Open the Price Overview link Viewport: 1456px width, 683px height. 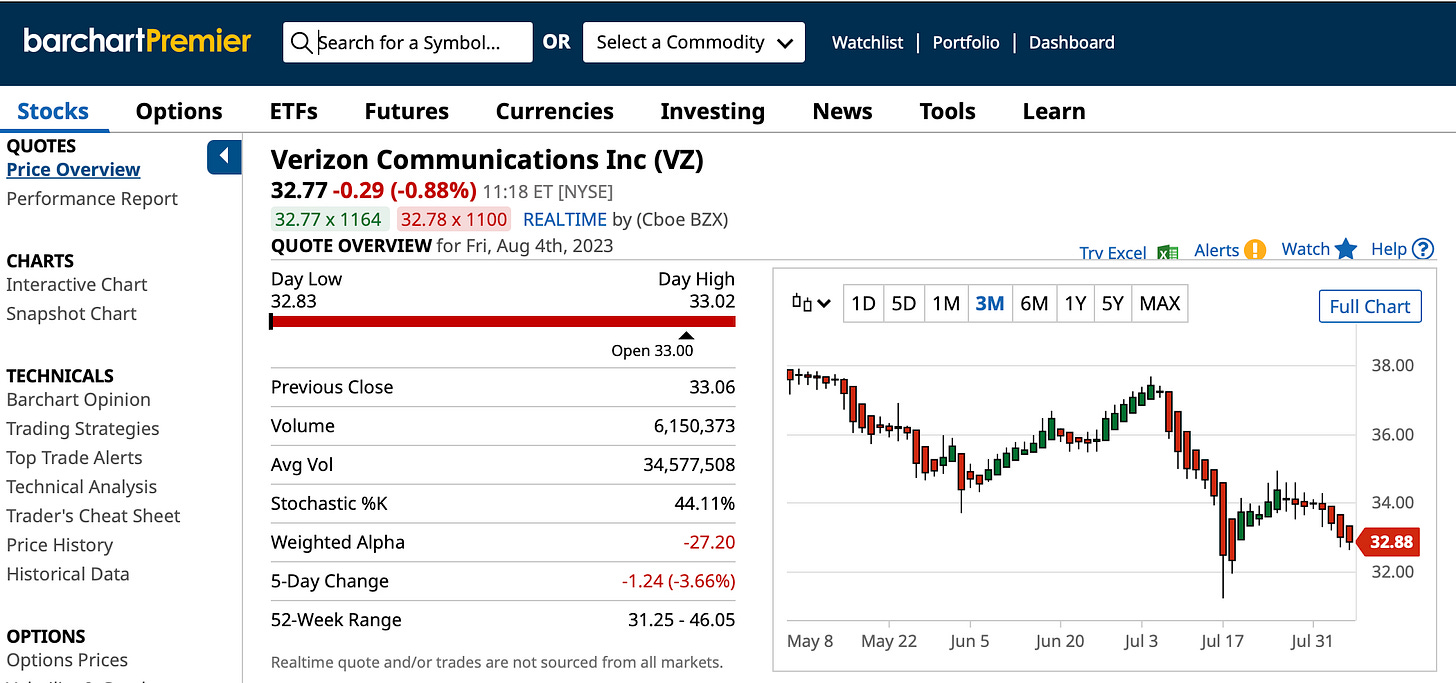[x=73, y=170]
